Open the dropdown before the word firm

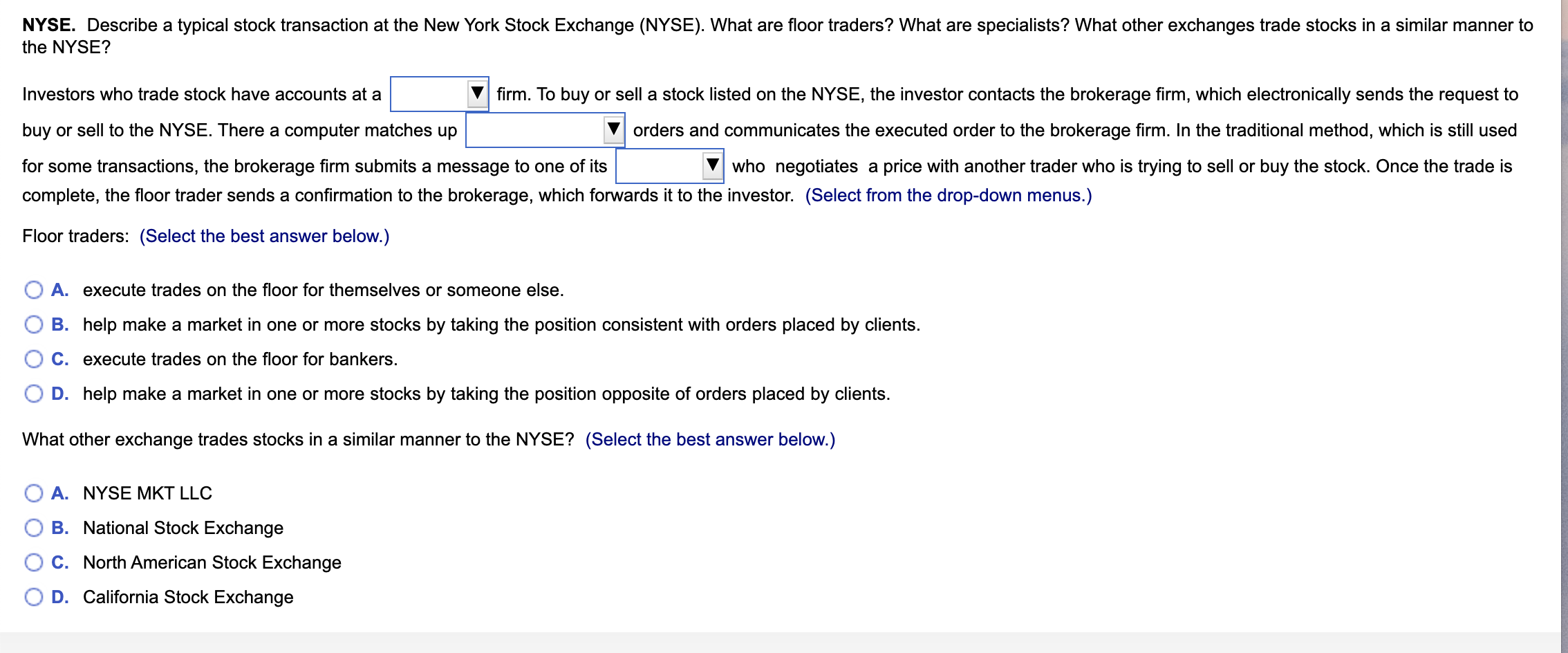click(440, 94)
